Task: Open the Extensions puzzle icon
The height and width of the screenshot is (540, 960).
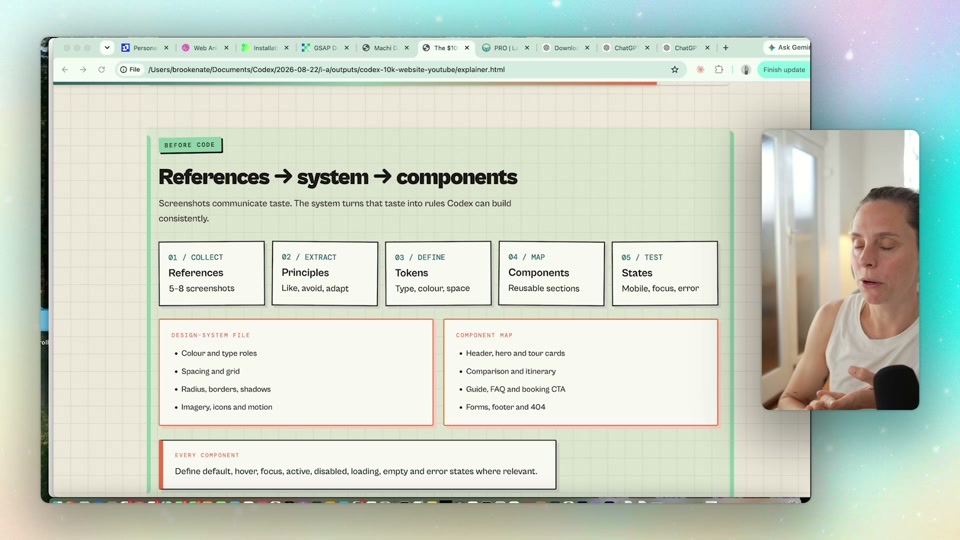Action: (719, 70)
